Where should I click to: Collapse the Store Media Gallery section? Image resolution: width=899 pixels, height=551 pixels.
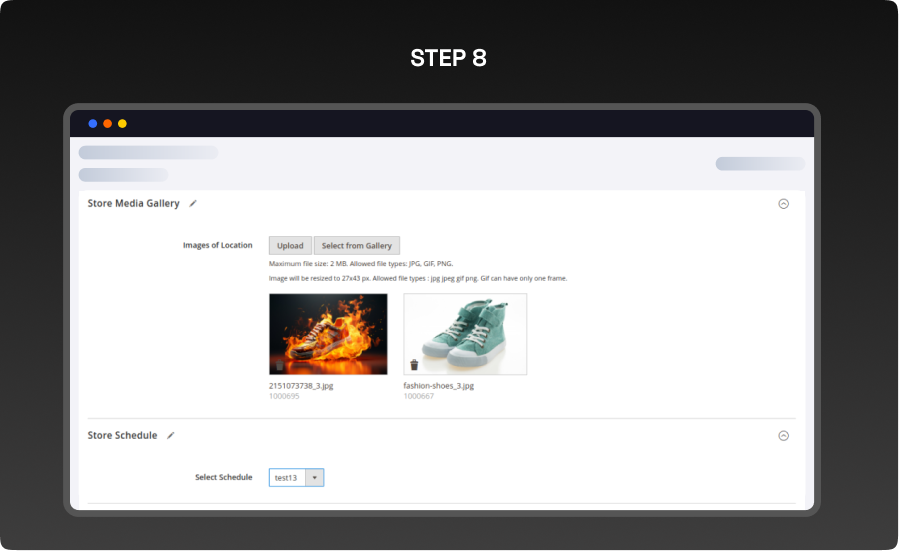click(x=783, y=203)
